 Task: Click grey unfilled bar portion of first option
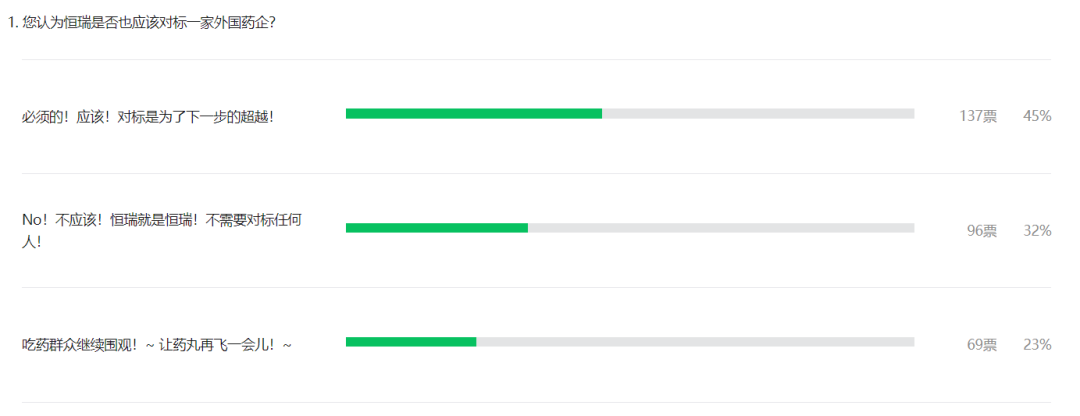758,114
